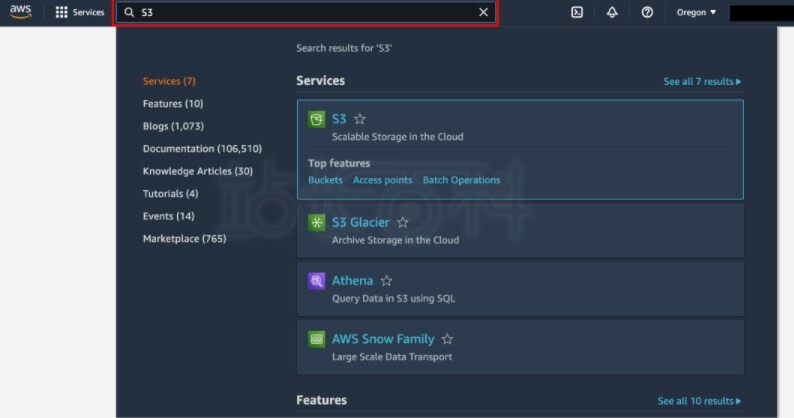
Task: Go to S3 Batch Operations feature
Action: (x=461, y=180)
